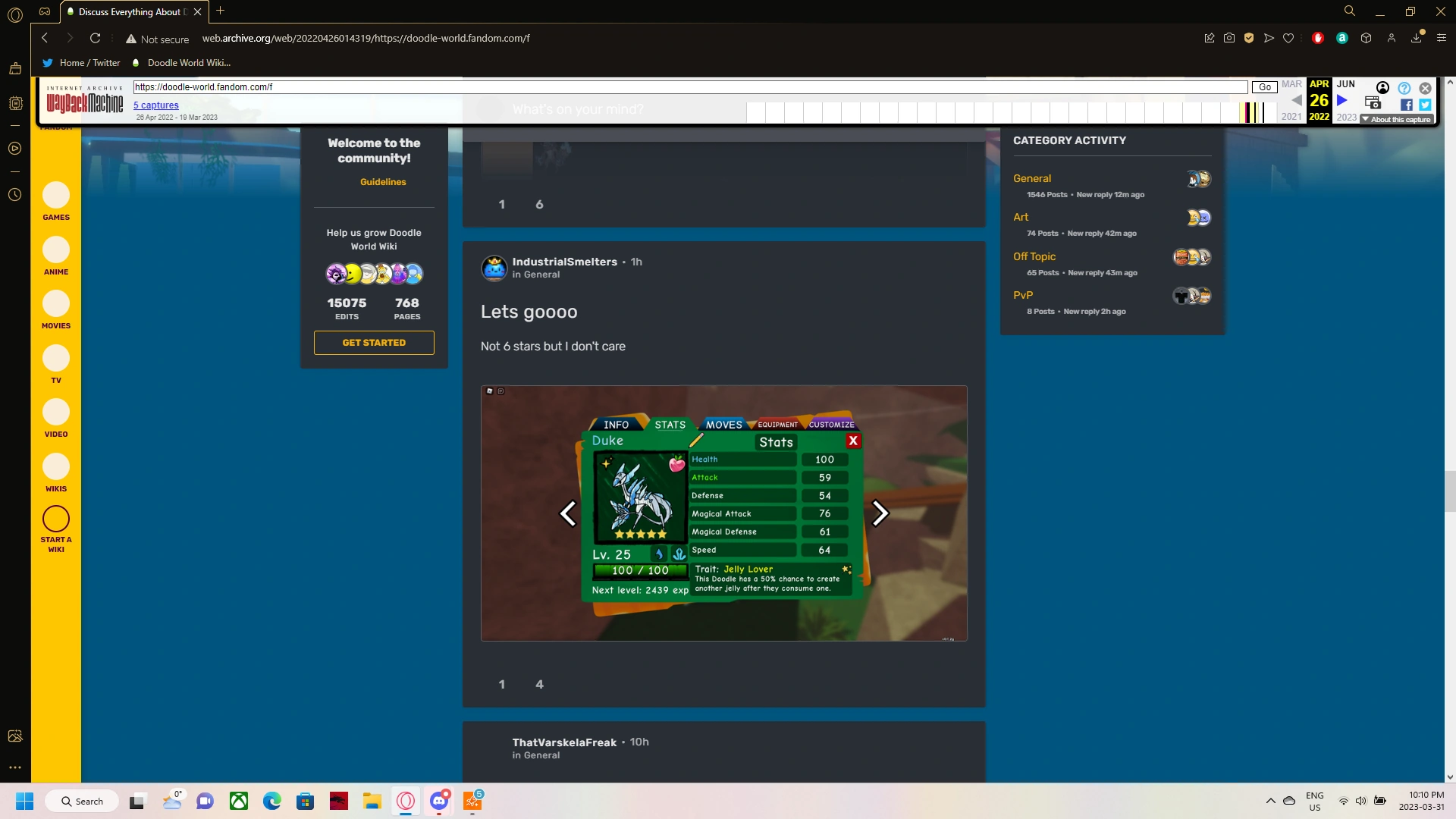Show next image in post carousel
Viewport: 1456px width, 819px height.
[880, 513]
